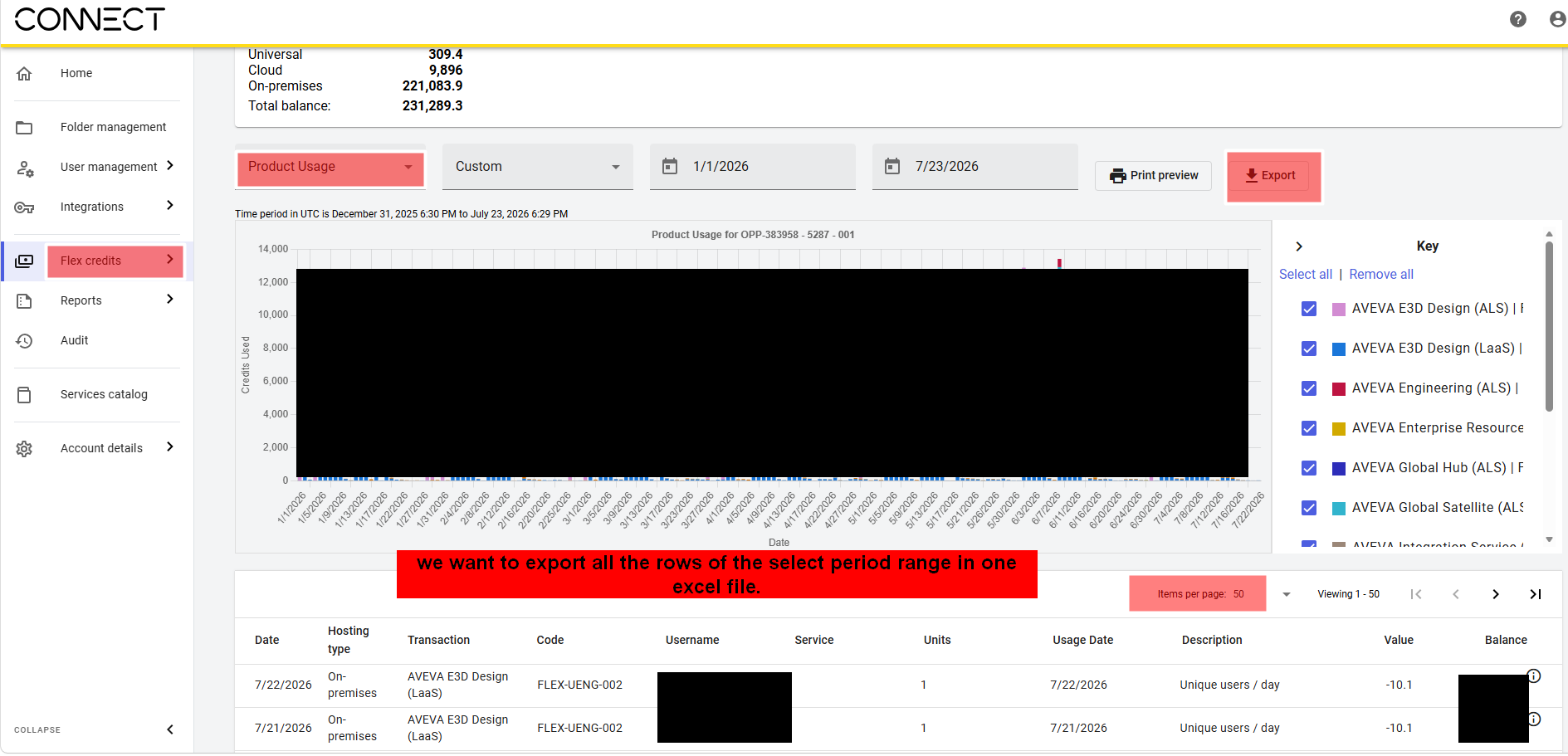
Task: Click the start date field 1/1/2026
Action: pyautogui.click(x=752, y=167)
